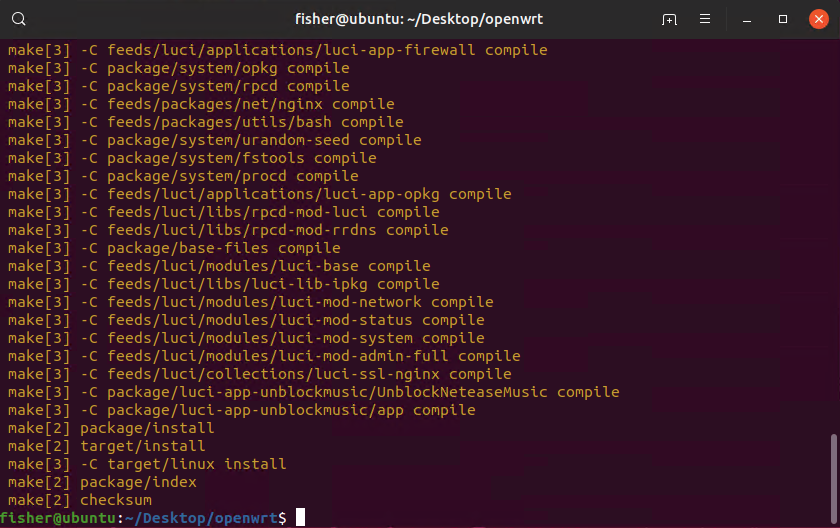Click the line 'UnblockNeteaseMusic compile'
This screenshot has height=528, width=840.
[313, 391]
